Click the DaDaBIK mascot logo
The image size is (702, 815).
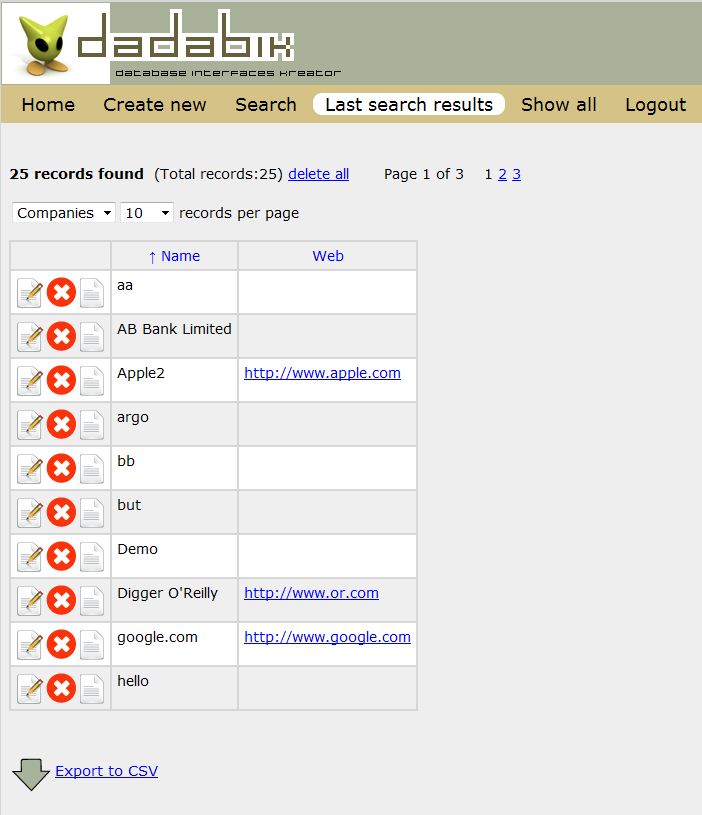[44, 44]
